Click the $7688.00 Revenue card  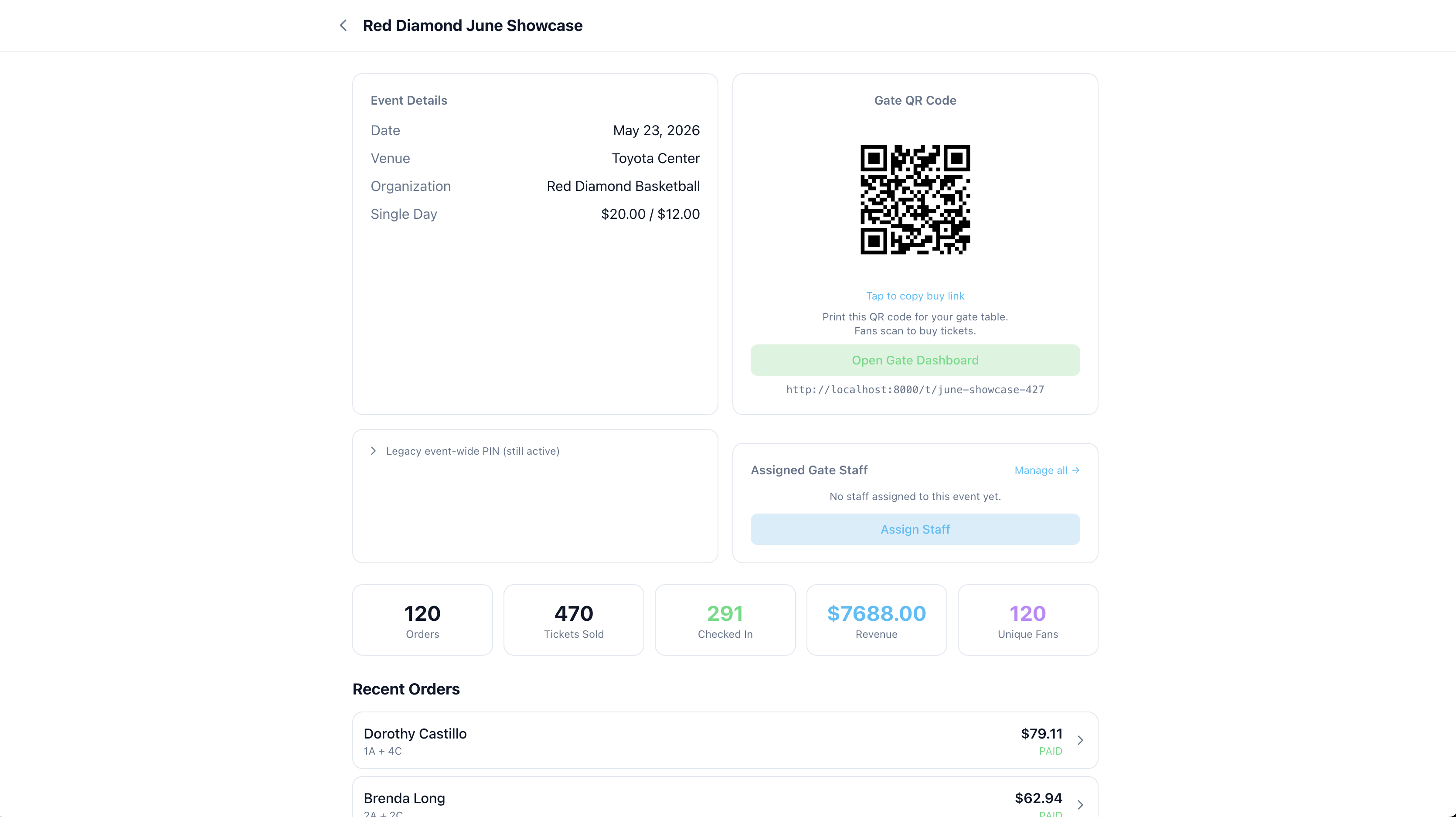click(x=877, y=620)
